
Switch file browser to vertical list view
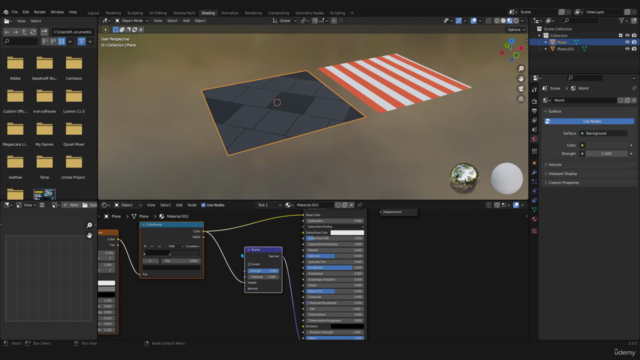click(x=45, y=41)
